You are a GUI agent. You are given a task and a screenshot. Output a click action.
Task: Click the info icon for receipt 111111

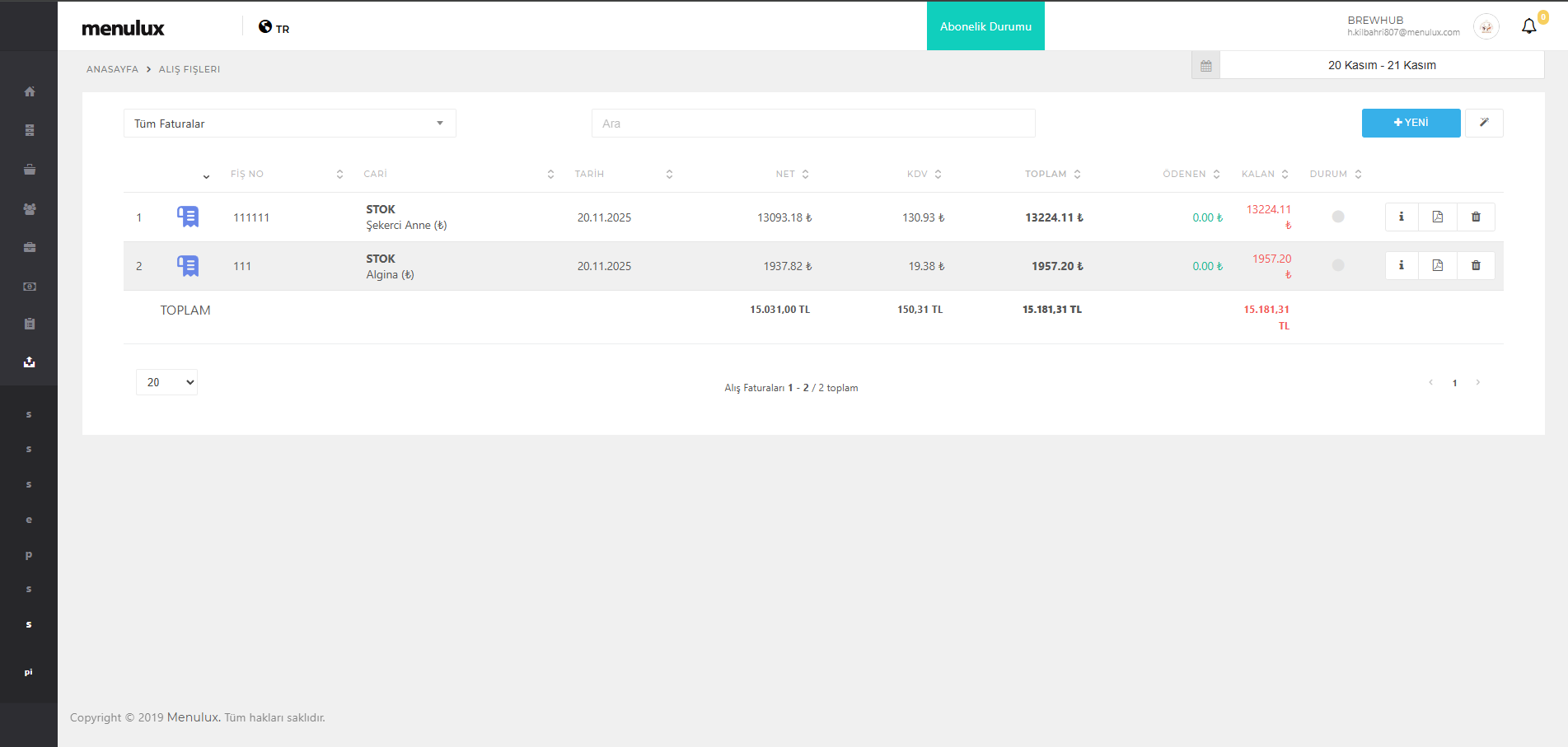(x=1401, y=217)
